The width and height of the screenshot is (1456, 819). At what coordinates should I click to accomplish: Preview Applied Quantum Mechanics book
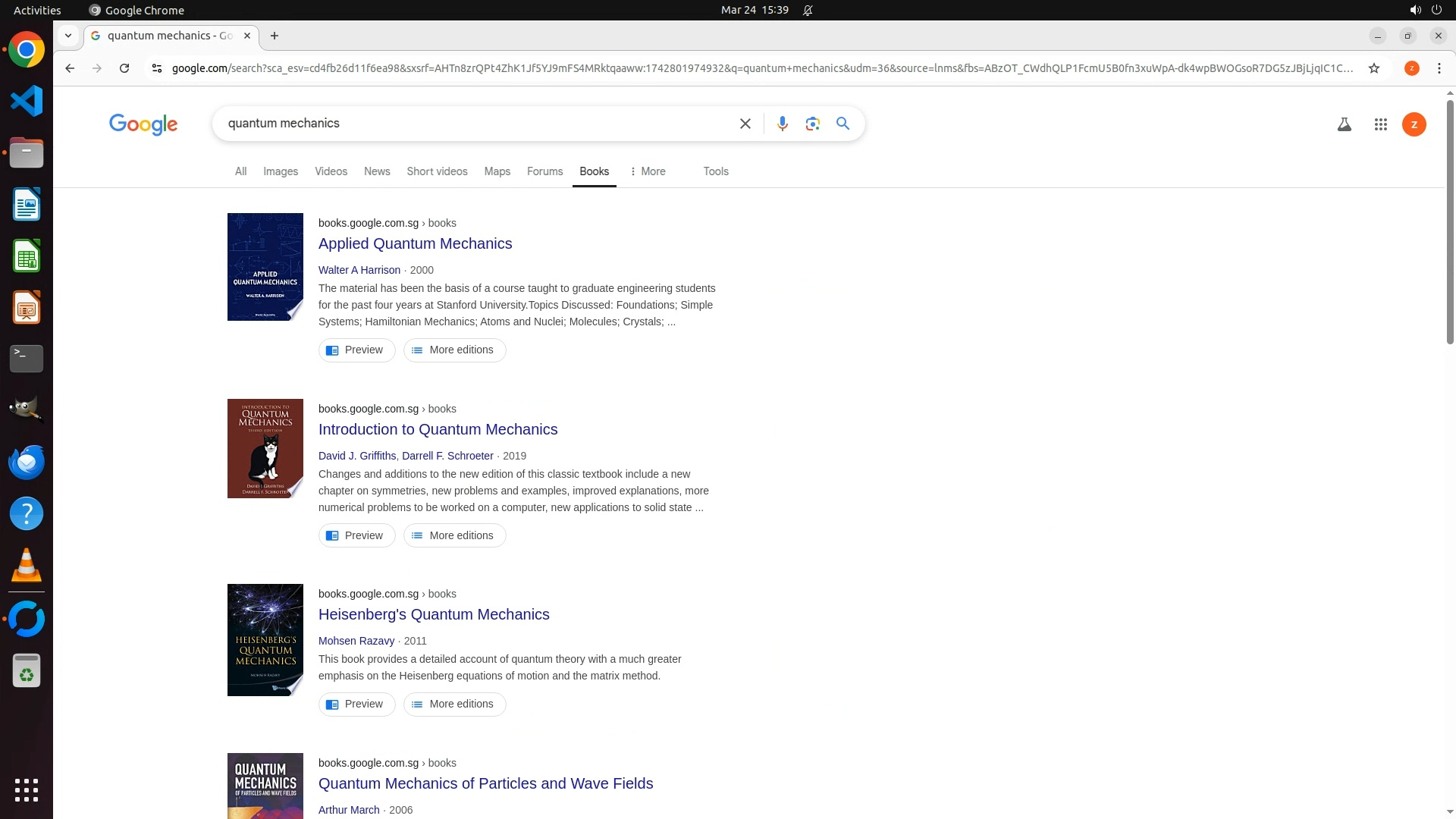click(356, 350)
